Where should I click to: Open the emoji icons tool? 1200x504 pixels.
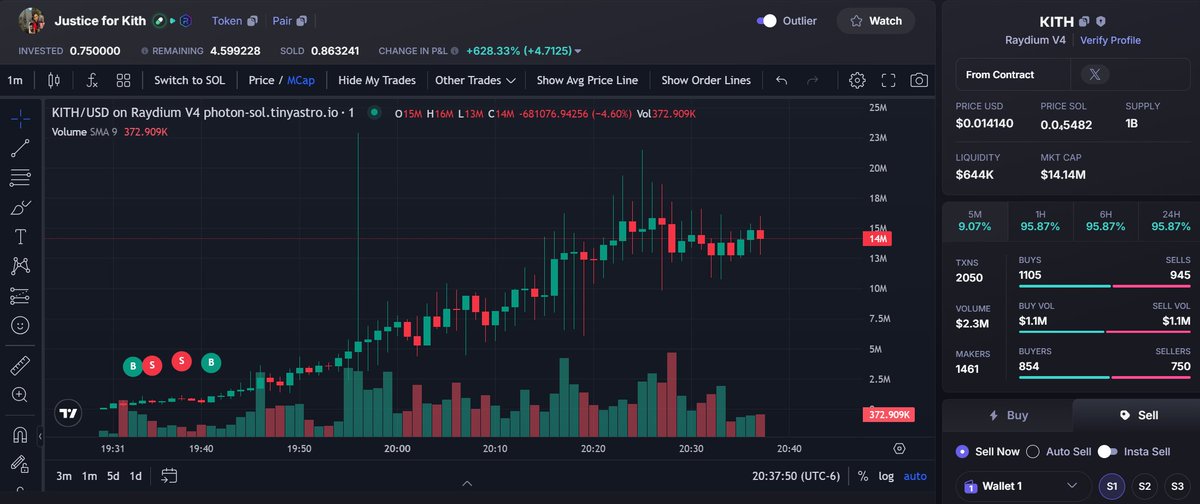pyautogui.click(x=19, y=325)
